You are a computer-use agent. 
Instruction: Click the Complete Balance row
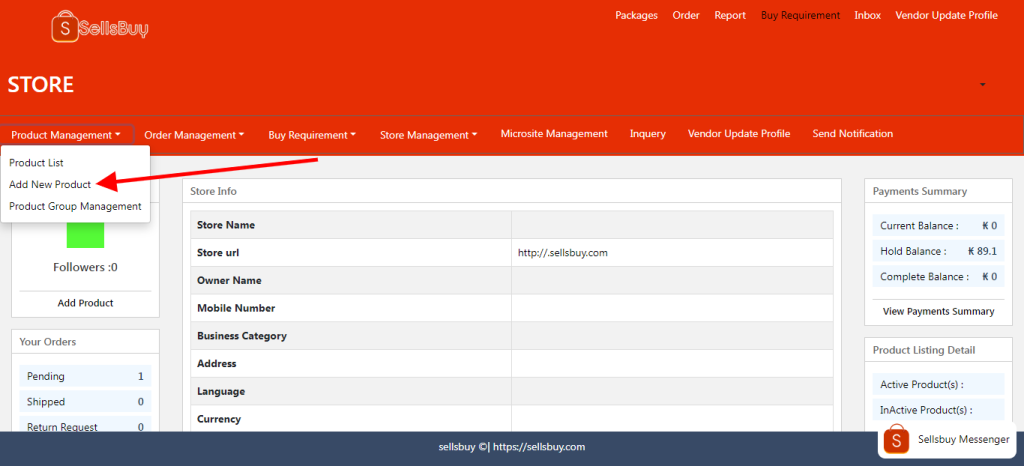tap(938, 277)
